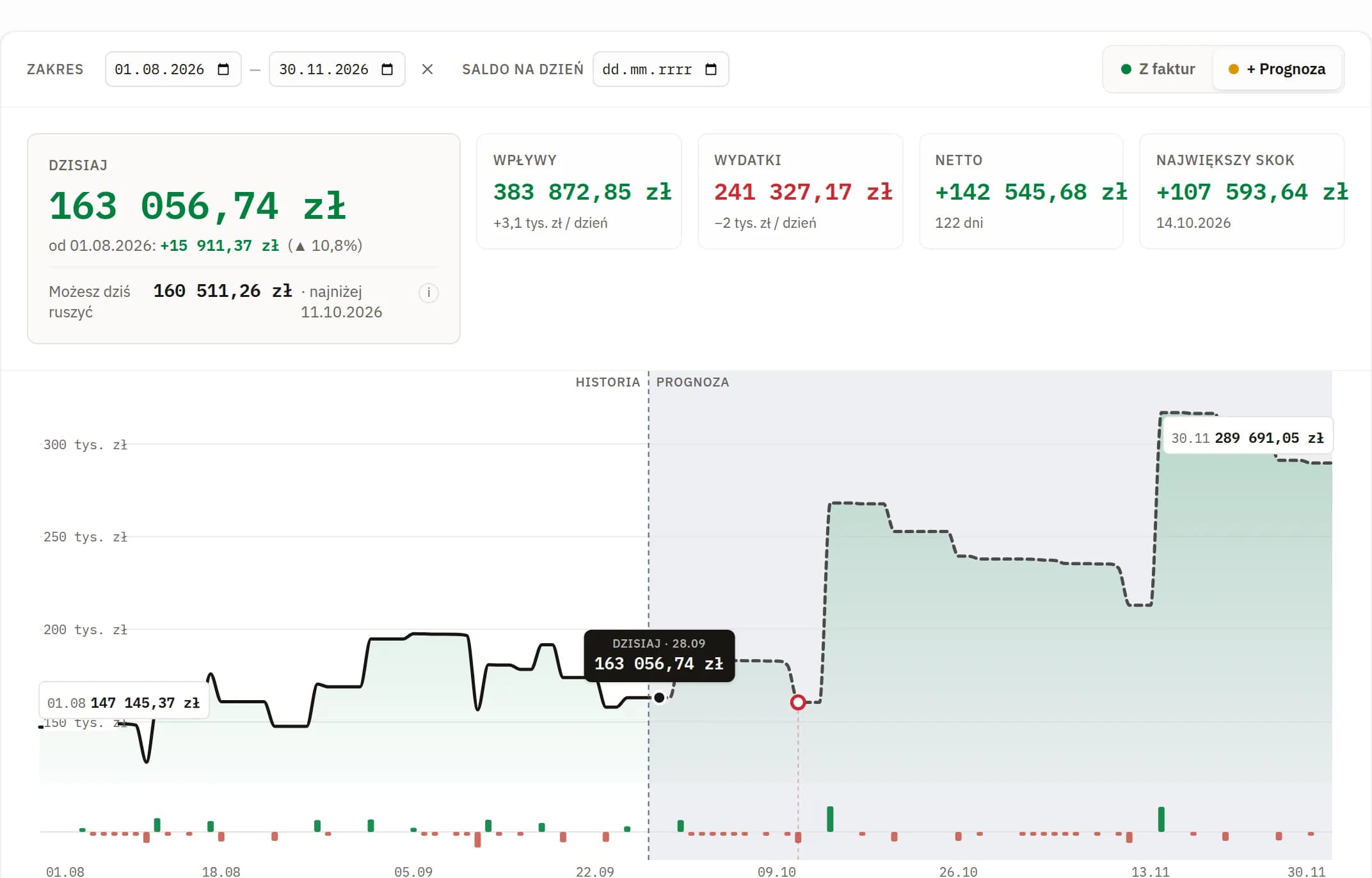Edit start date field 01.08.2026

pos(173,69)
